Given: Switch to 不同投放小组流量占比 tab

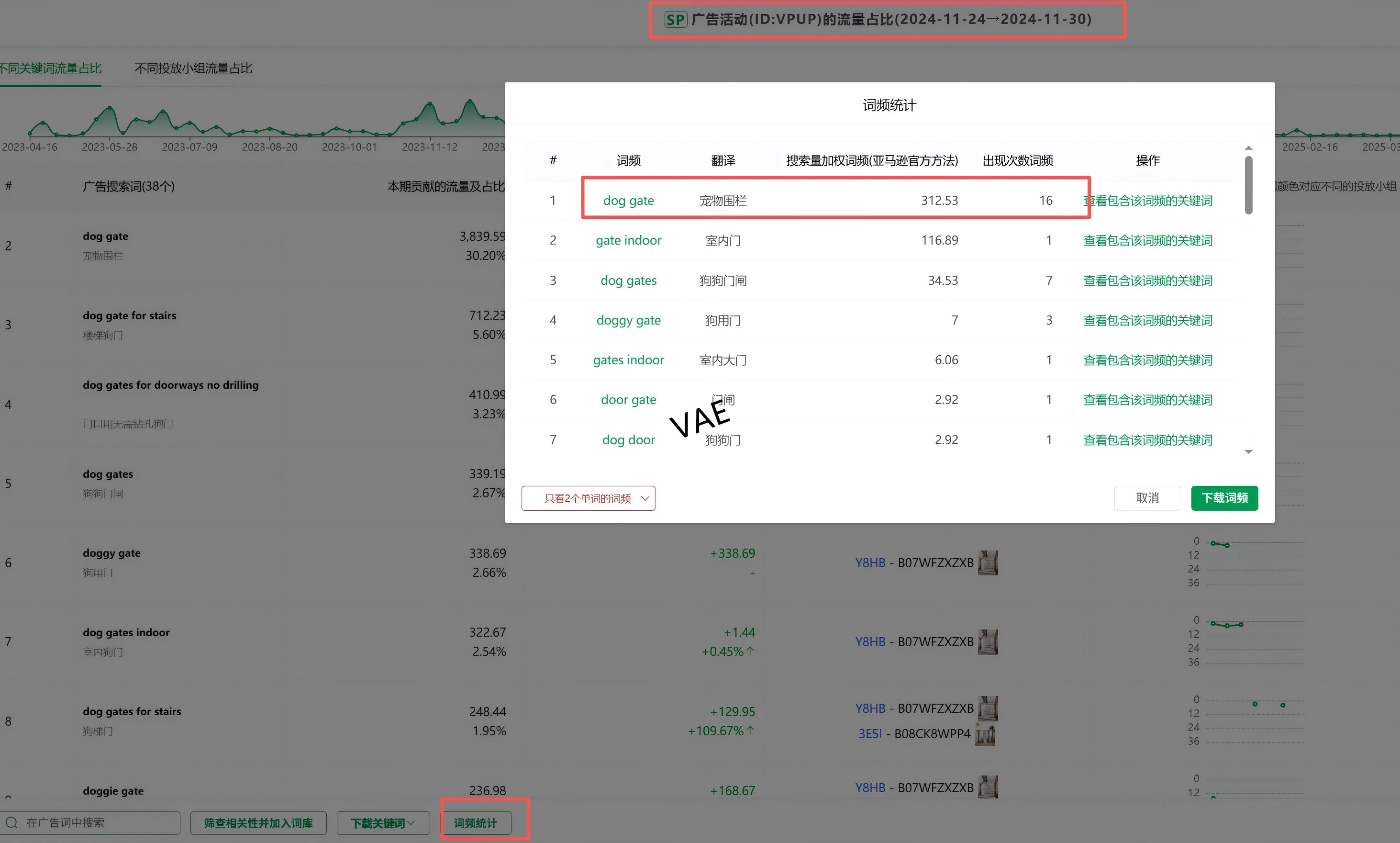Looking at the screenshot, I should tap(193, 68).
